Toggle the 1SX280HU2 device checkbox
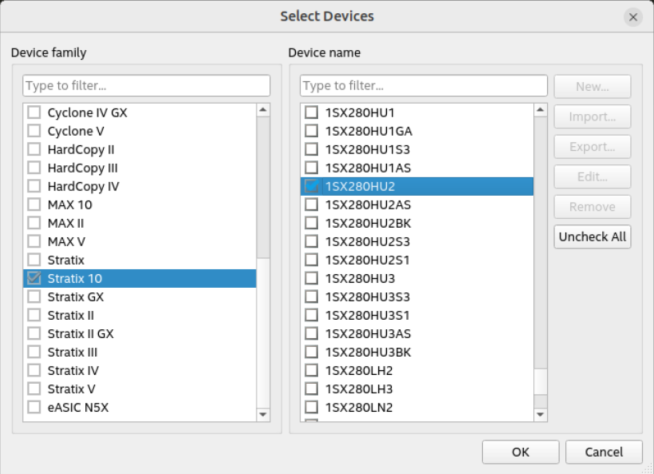Screen dimensions: 654x474 [x=311, y=186]
